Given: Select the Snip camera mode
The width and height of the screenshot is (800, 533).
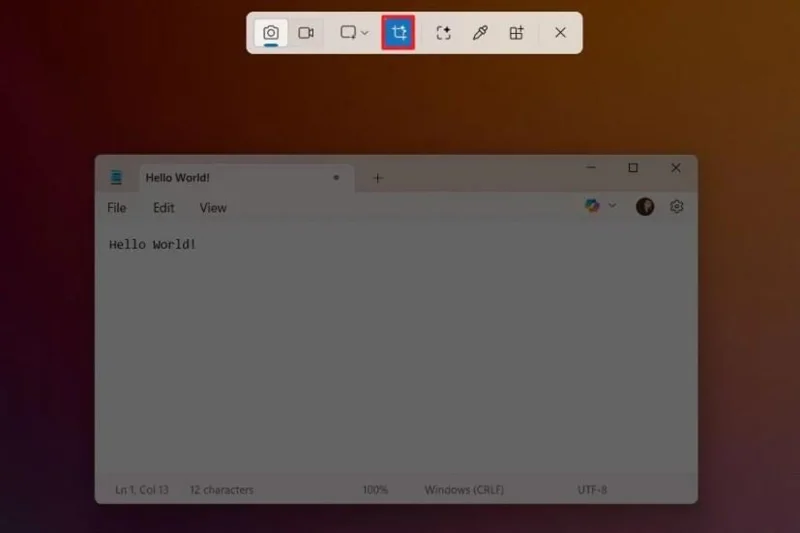Looking at the screenshot, I should click(271, 33).
